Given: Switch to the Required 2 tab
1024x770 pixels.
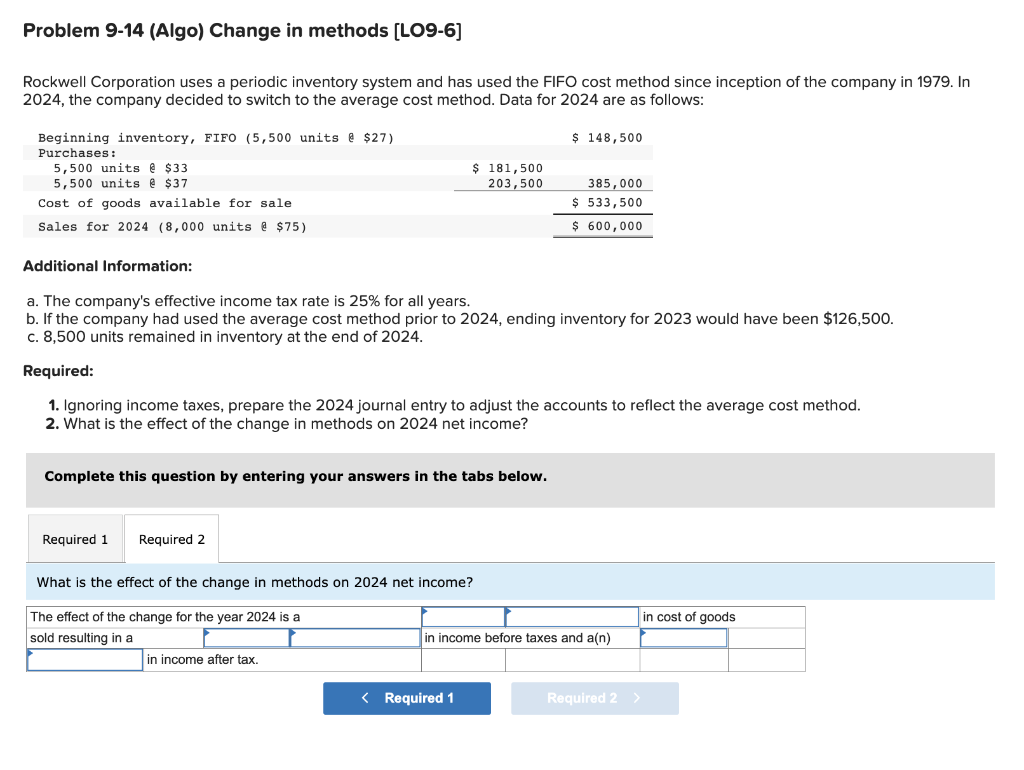Looking at the screenshot, I should click(171, 538).
